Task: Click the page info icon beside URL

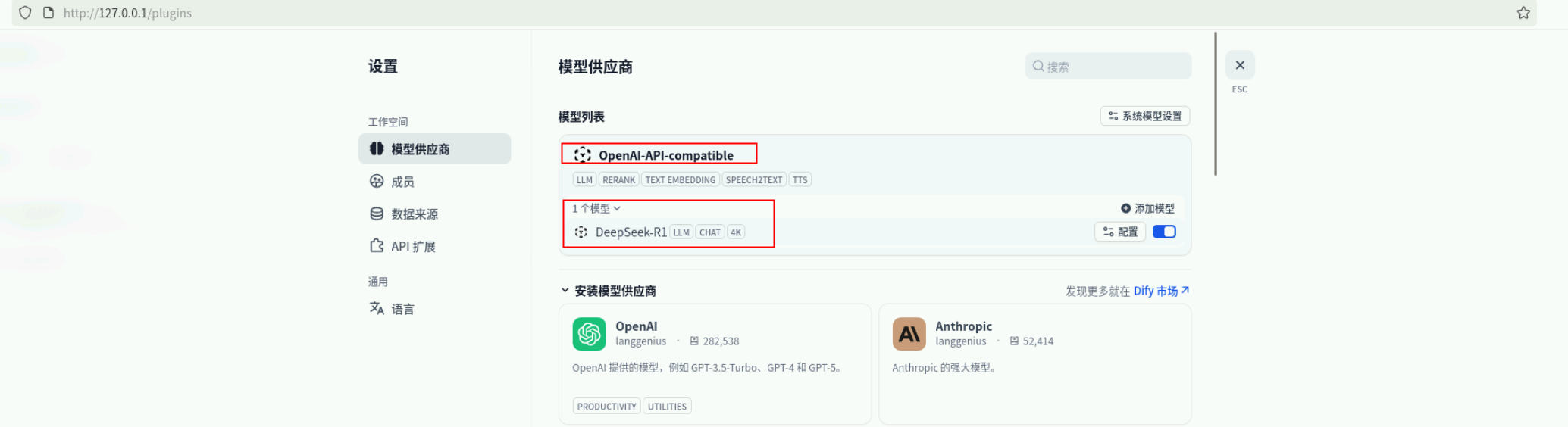Action: tap(49, 13)
